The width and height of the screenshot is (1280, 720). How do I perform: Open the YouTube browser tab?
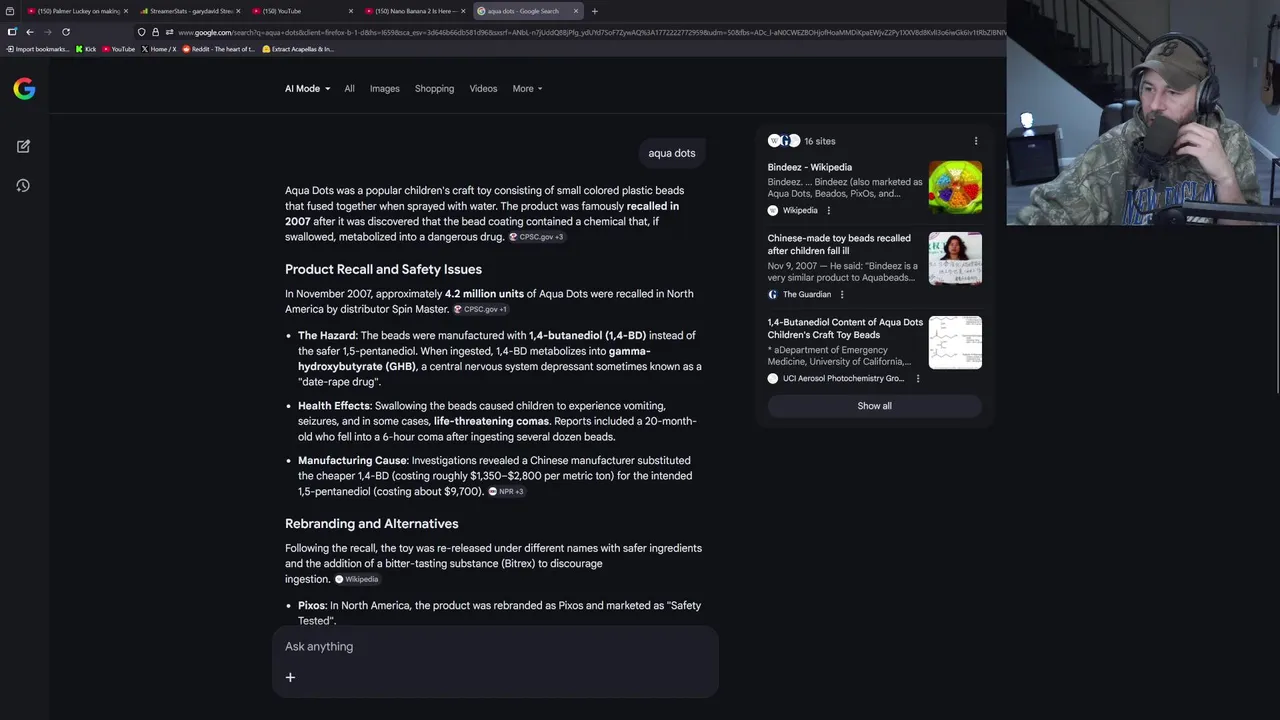tap(300, 11)
